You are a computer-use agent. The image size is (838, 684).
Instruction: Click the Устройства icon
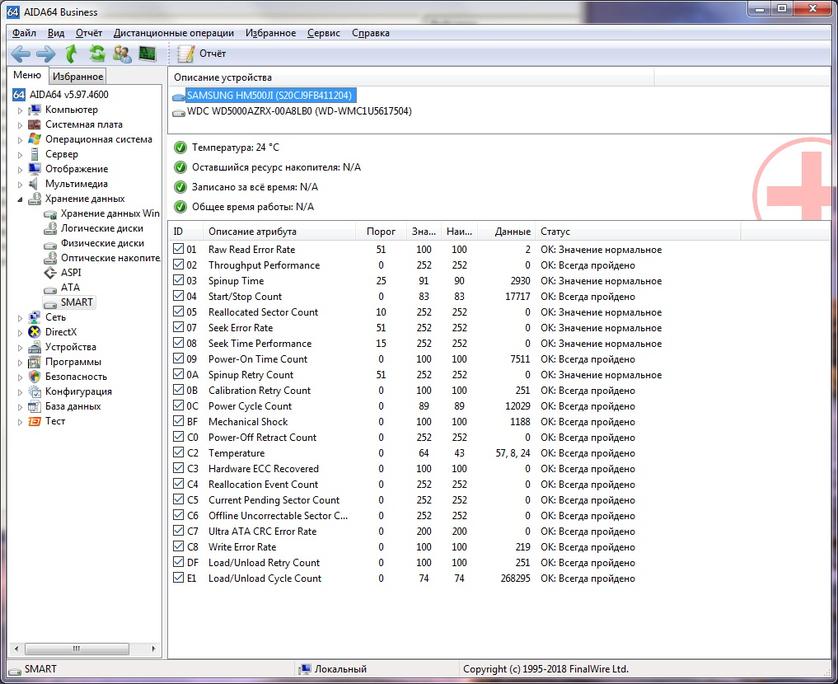point(35,347)
